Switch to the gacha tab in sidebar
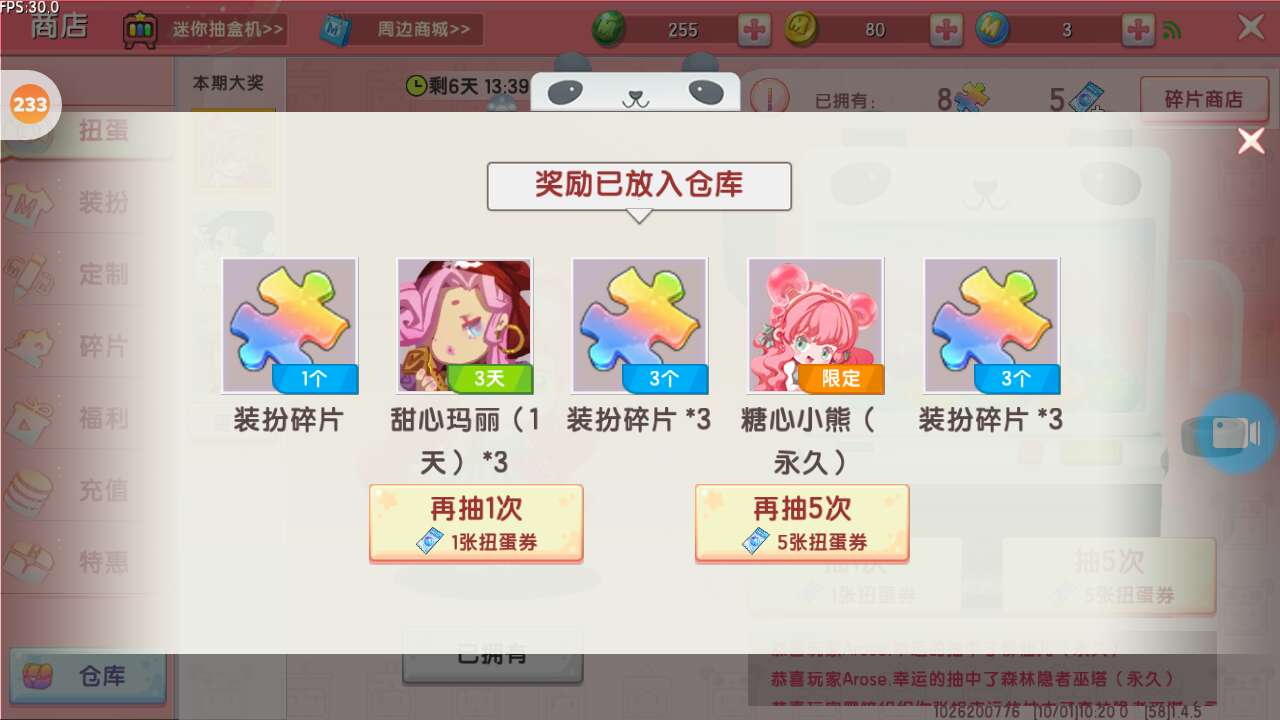 [87, 131]
